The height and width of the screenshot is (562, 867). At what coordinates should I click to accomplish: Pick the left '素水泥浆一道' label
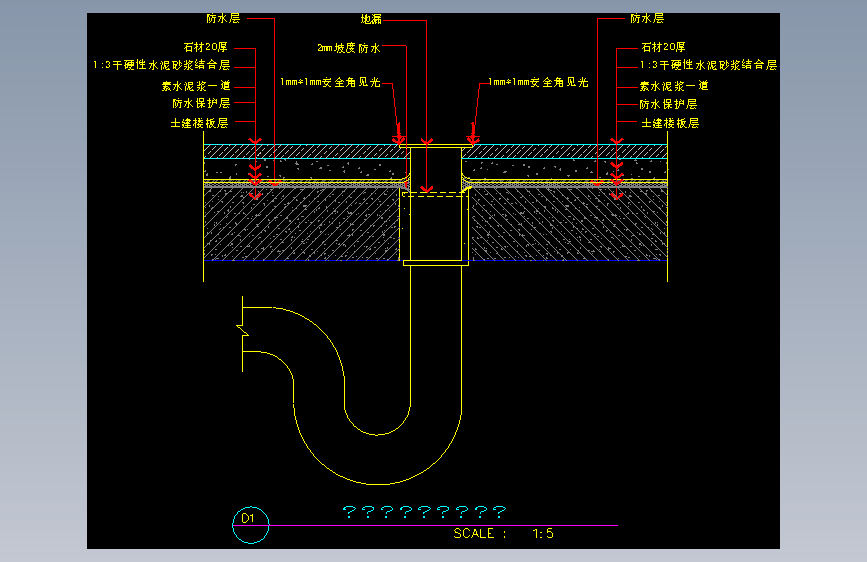(196, 86)
